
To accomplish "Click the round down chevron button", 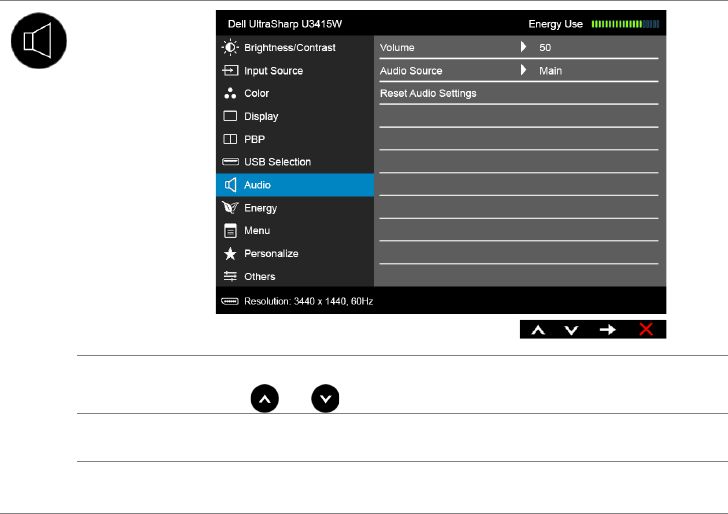I will [325, 398].
